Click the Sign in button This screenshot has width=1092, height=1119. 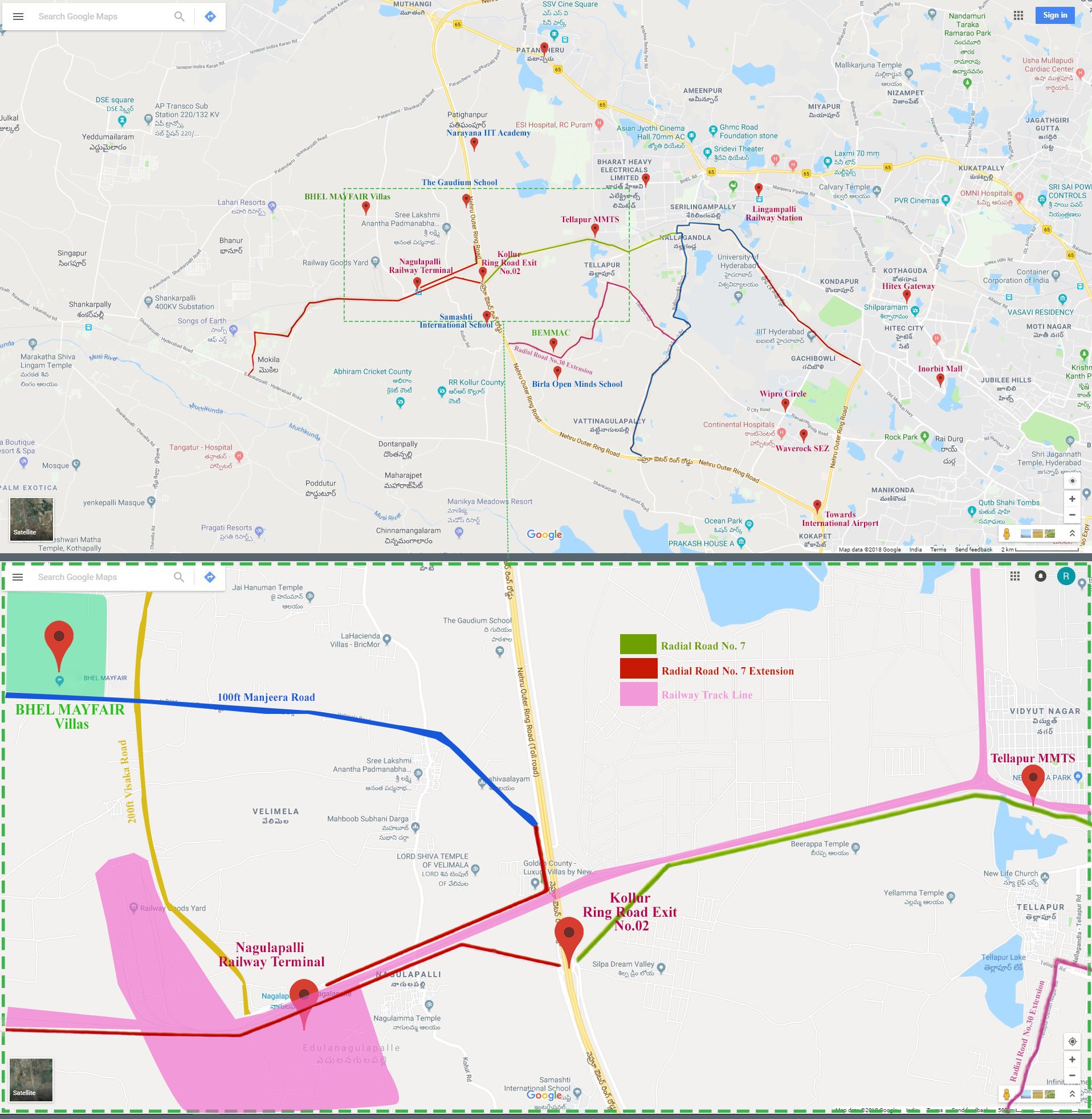pos(1055,15)
